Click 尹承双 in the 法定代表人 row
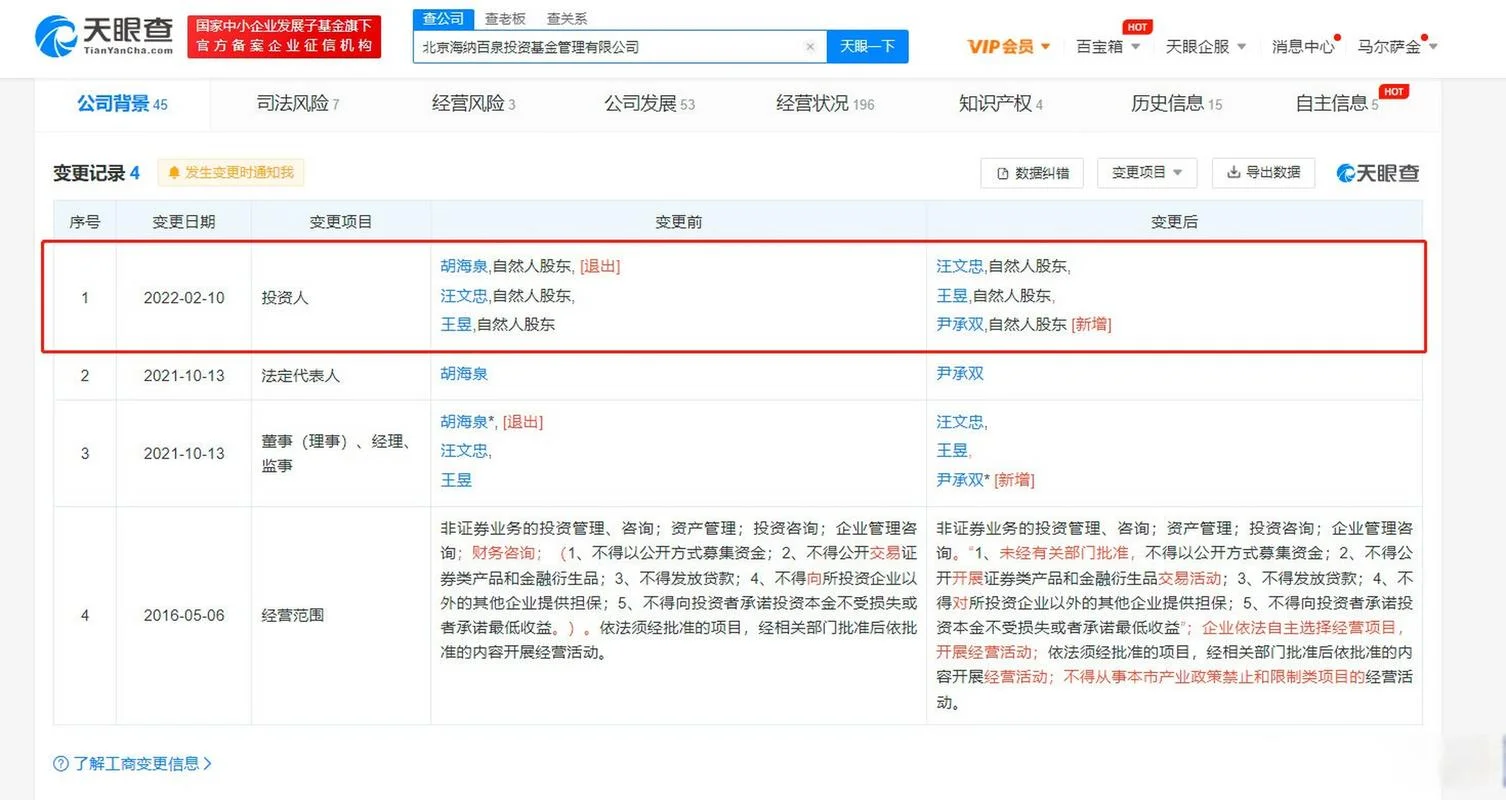The height and width of the screenshot is (800, 1506). 960,373
